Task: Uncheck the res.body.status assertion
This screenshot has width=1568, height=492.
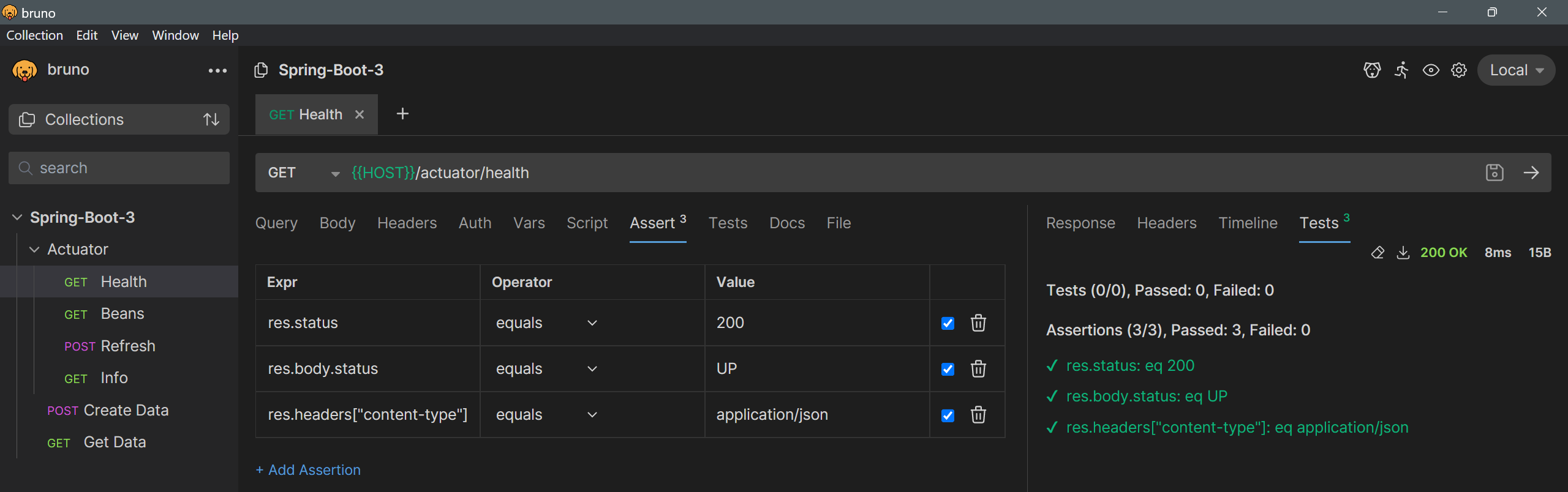Action: 948,369
